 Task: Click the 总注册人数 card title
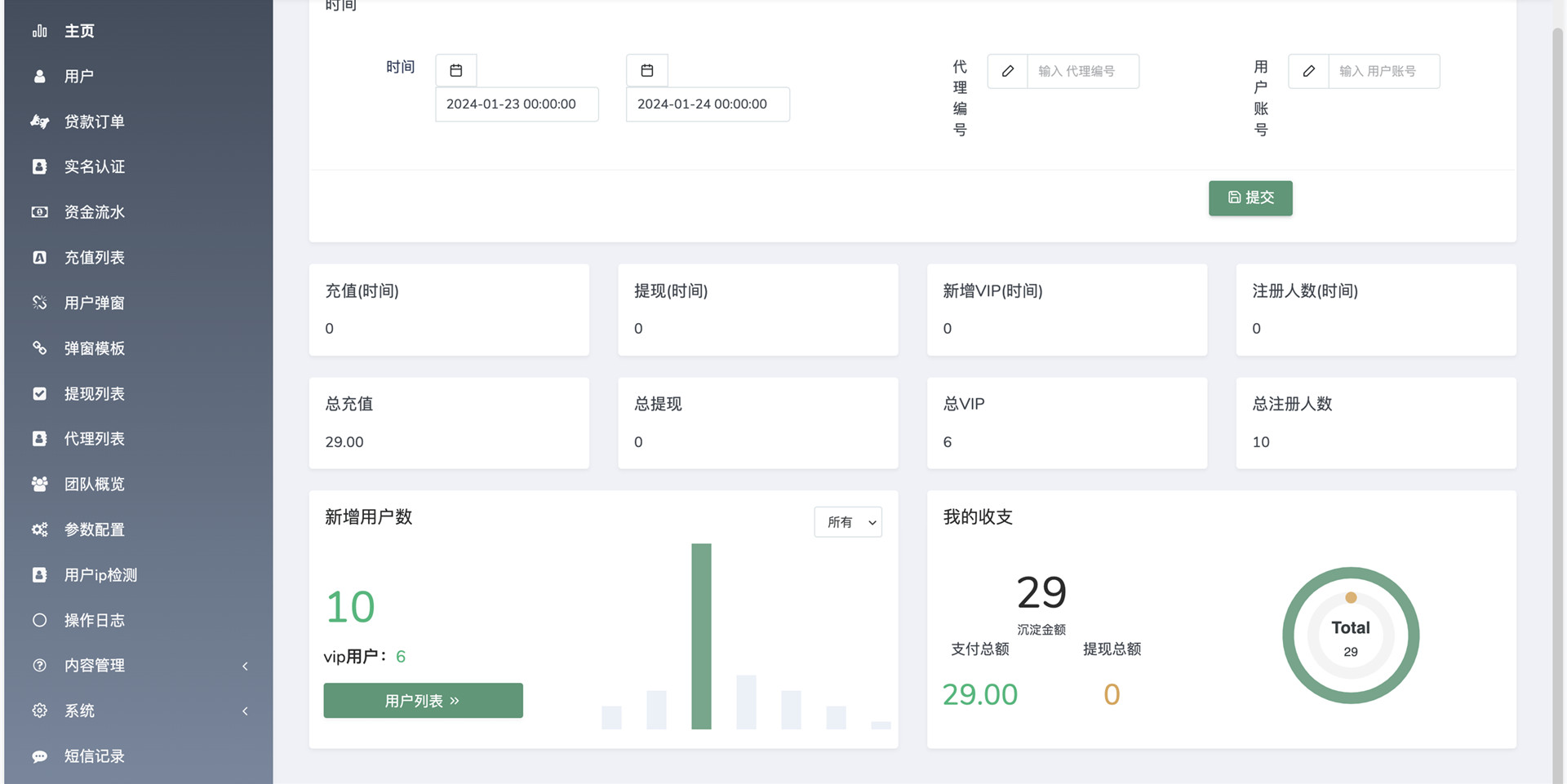click(1292, 404)
